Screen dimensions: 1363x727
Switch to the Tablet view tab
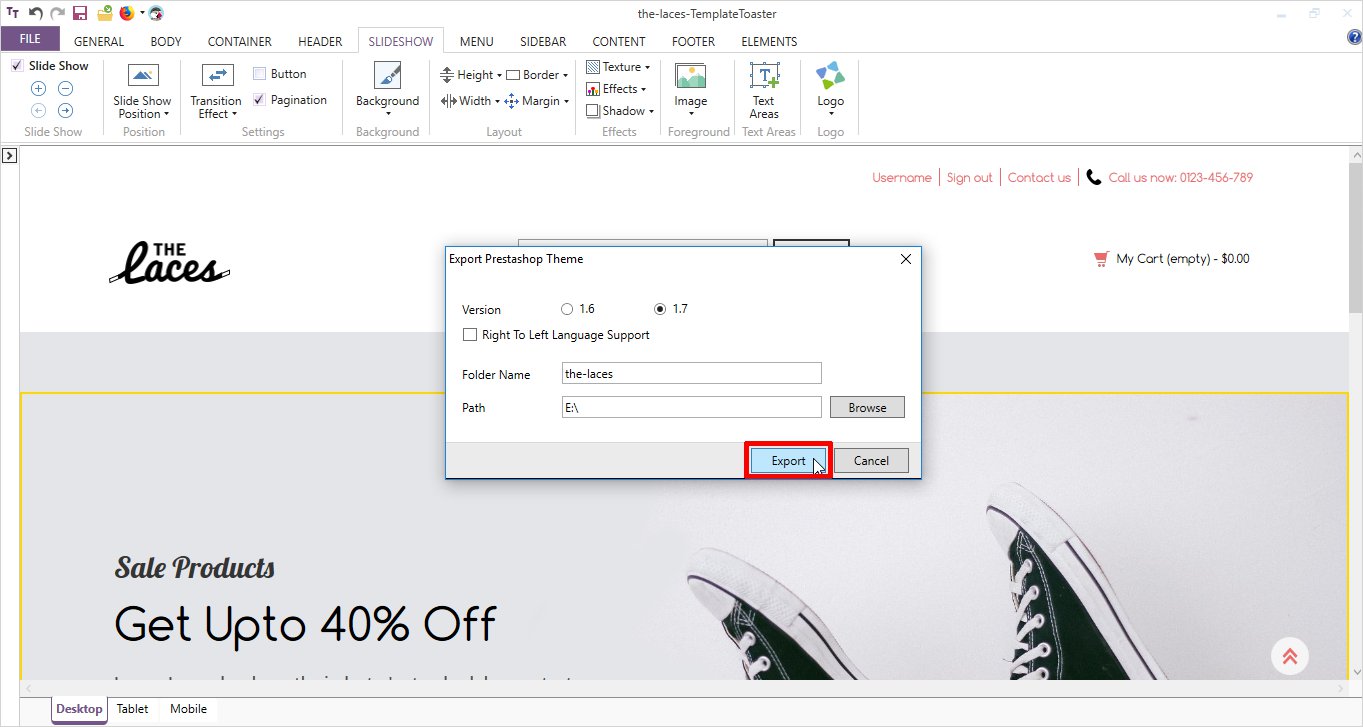point(132,709)
